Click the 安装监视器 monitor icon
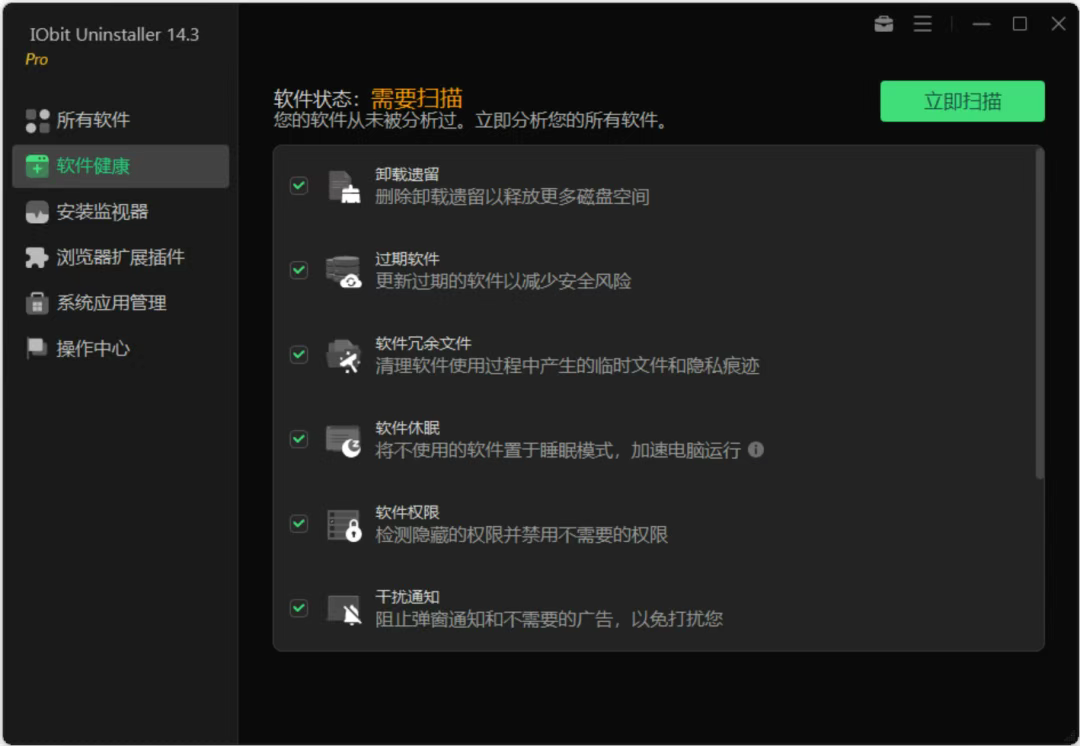Image resolution: width=1080 pixels, height=746 pixels. click(37, 212)
